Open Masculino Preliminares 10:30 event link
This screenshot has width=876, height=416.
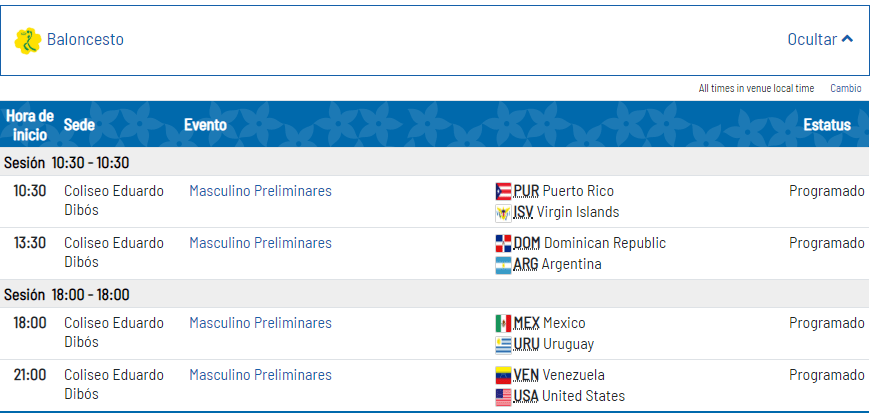260,191
